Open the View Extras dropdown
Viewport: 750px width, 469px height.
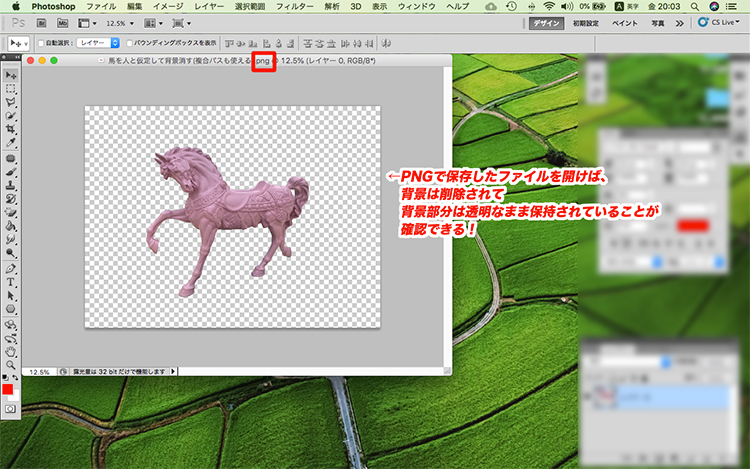coord(88,23)
